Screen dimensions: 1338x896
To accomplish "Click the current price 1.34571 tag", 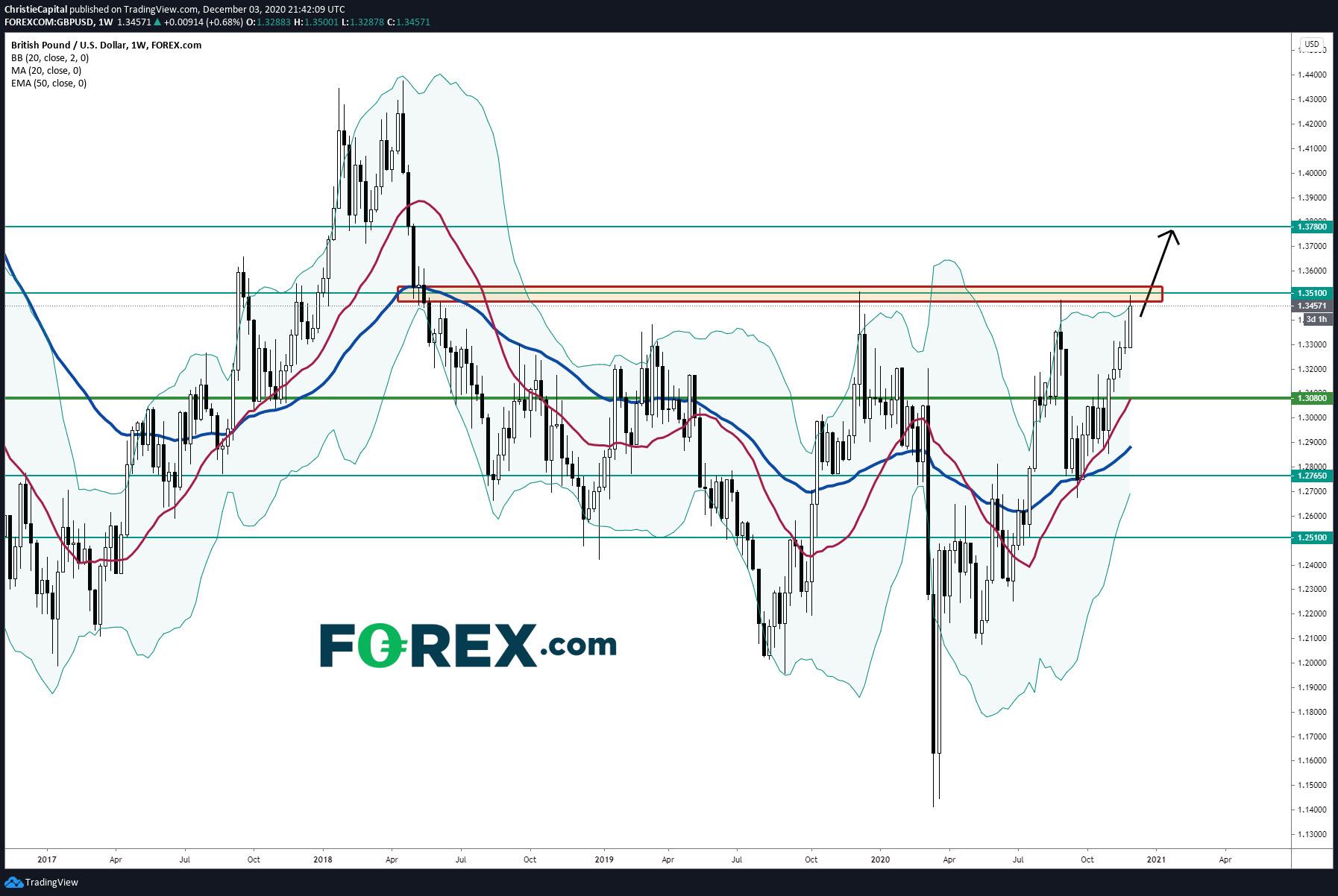I will coord(1312,306).
